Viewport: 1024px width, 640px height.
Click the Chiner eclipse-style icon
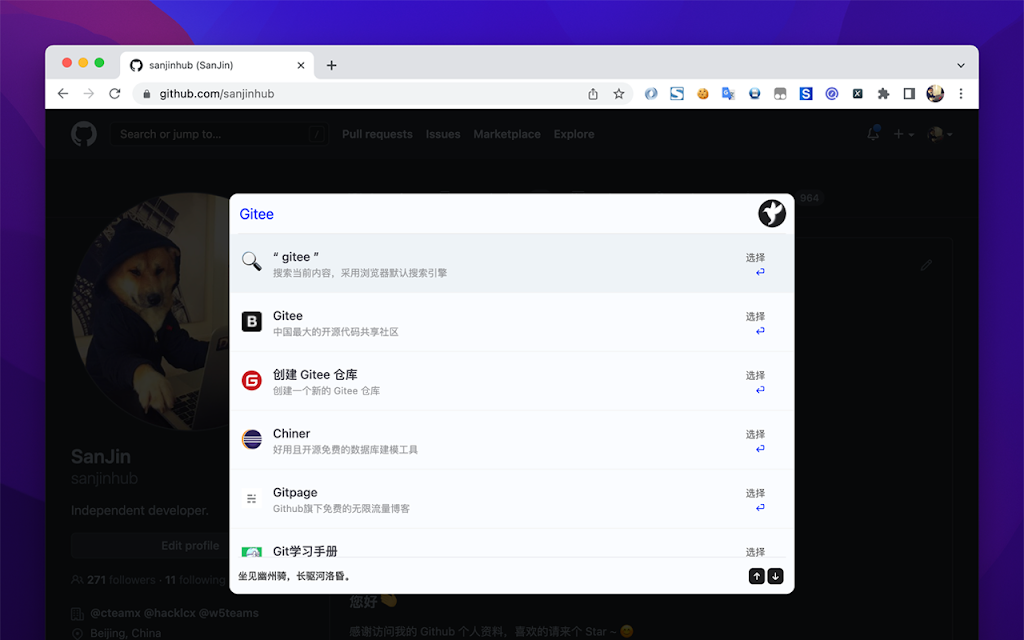pyautogui.click(x=251, y=439)
